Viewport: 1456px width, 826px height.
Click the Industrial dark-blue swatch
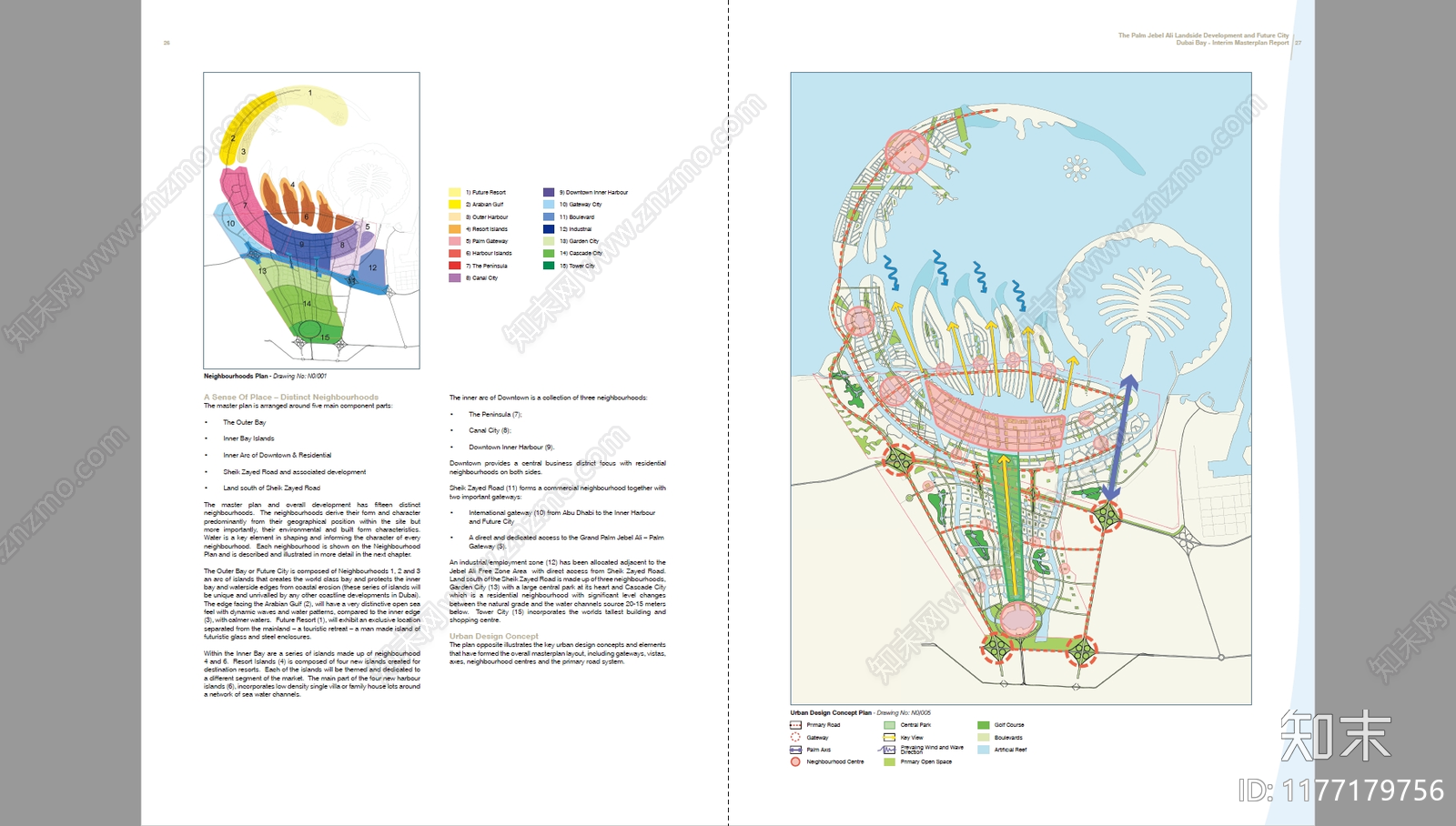(x=549, y=229)
